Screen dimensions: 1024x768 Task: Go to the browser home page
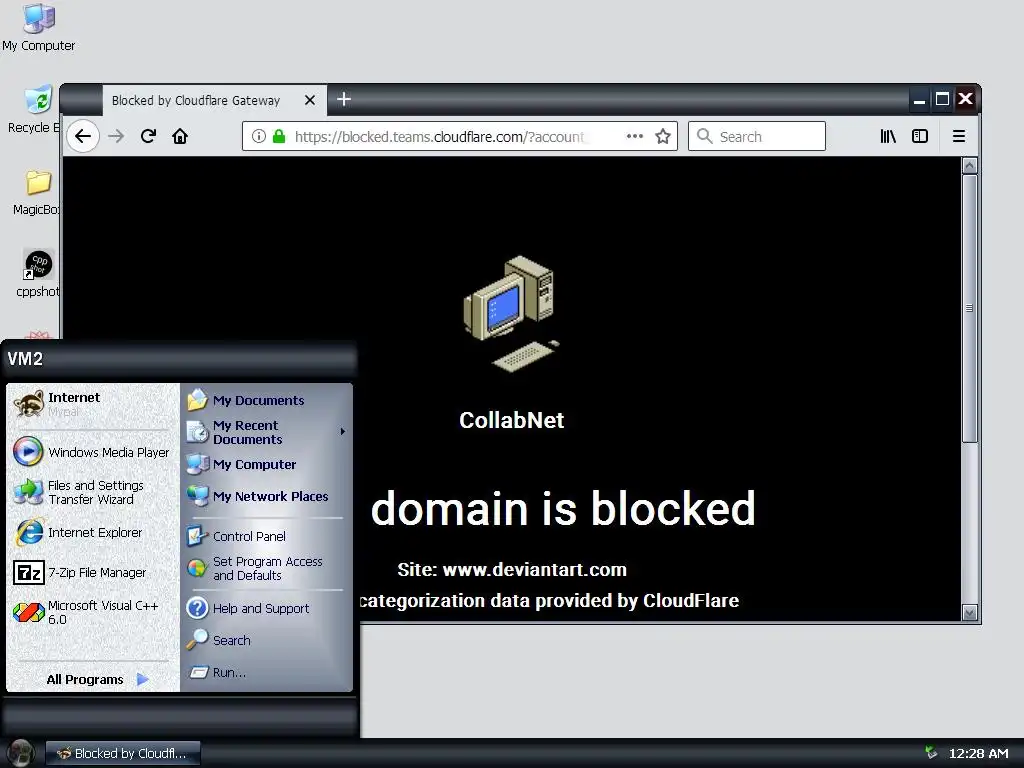[x=180, y=136]
